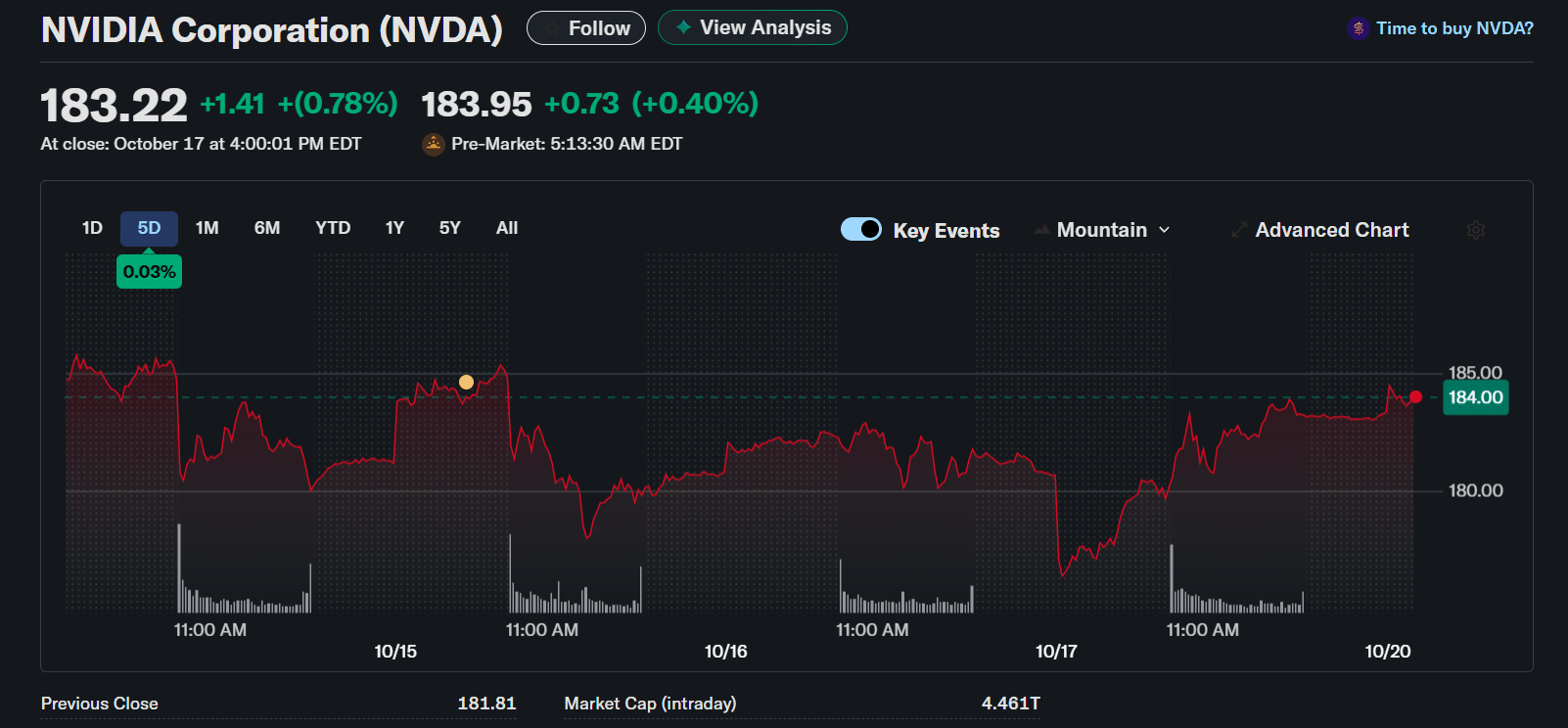The image size is (1568, 728).
Task: Click the star icon in the Follow button
Action: click(552, 27)
